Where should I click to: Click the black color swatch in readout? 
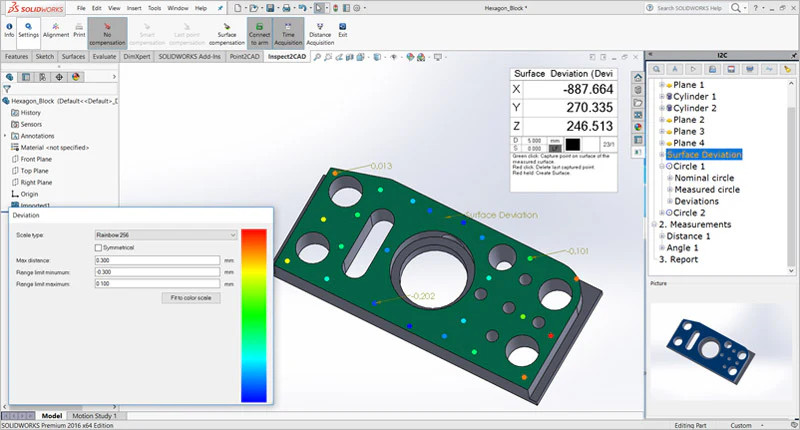572,144
